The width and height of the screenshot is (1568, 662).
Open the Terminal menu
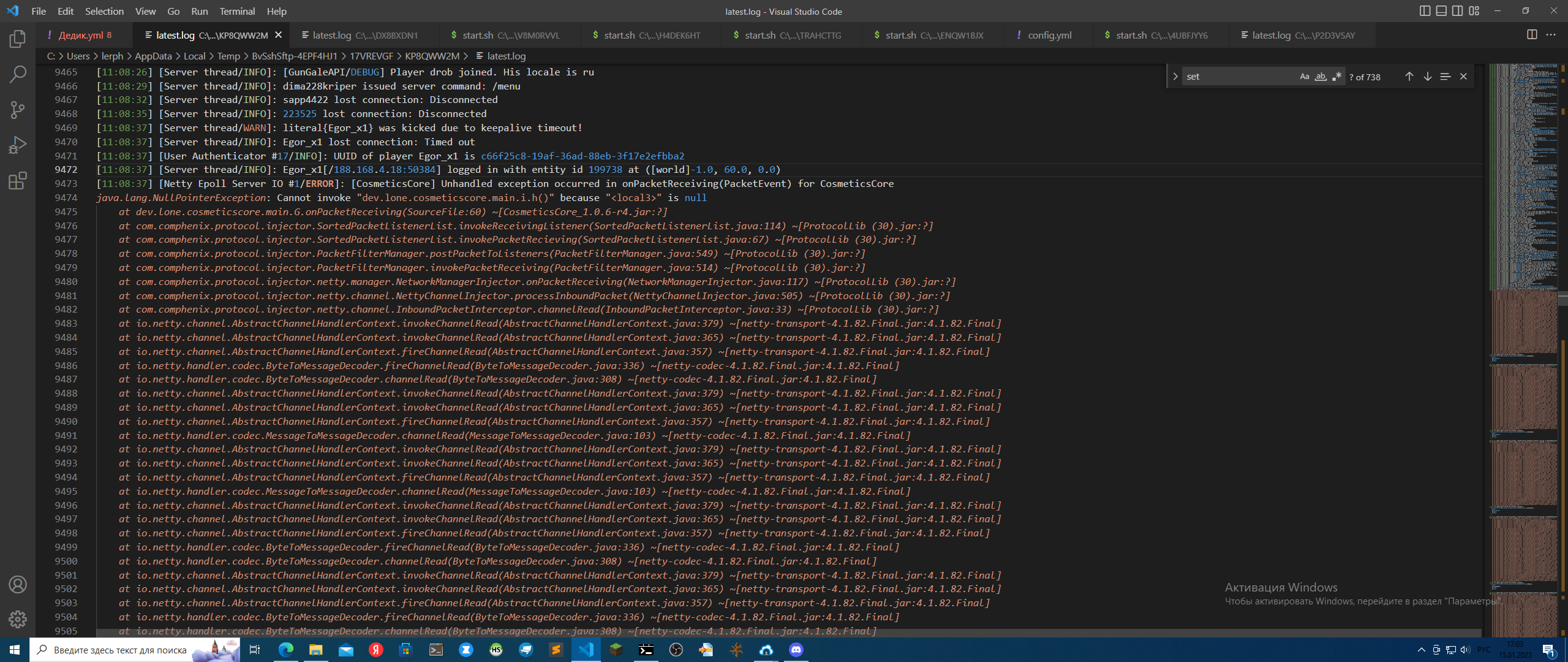[x=237, y=11]
